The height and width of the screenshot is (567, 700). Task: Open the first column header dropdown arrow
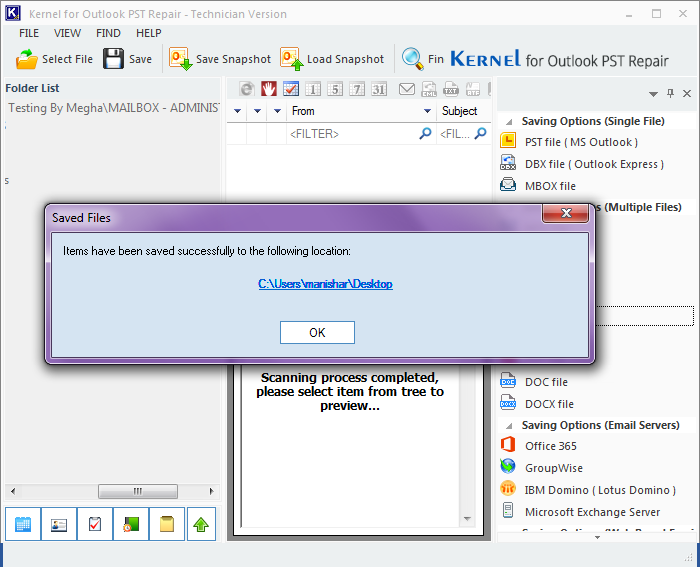pyautogui.click(x=238, y=111)
